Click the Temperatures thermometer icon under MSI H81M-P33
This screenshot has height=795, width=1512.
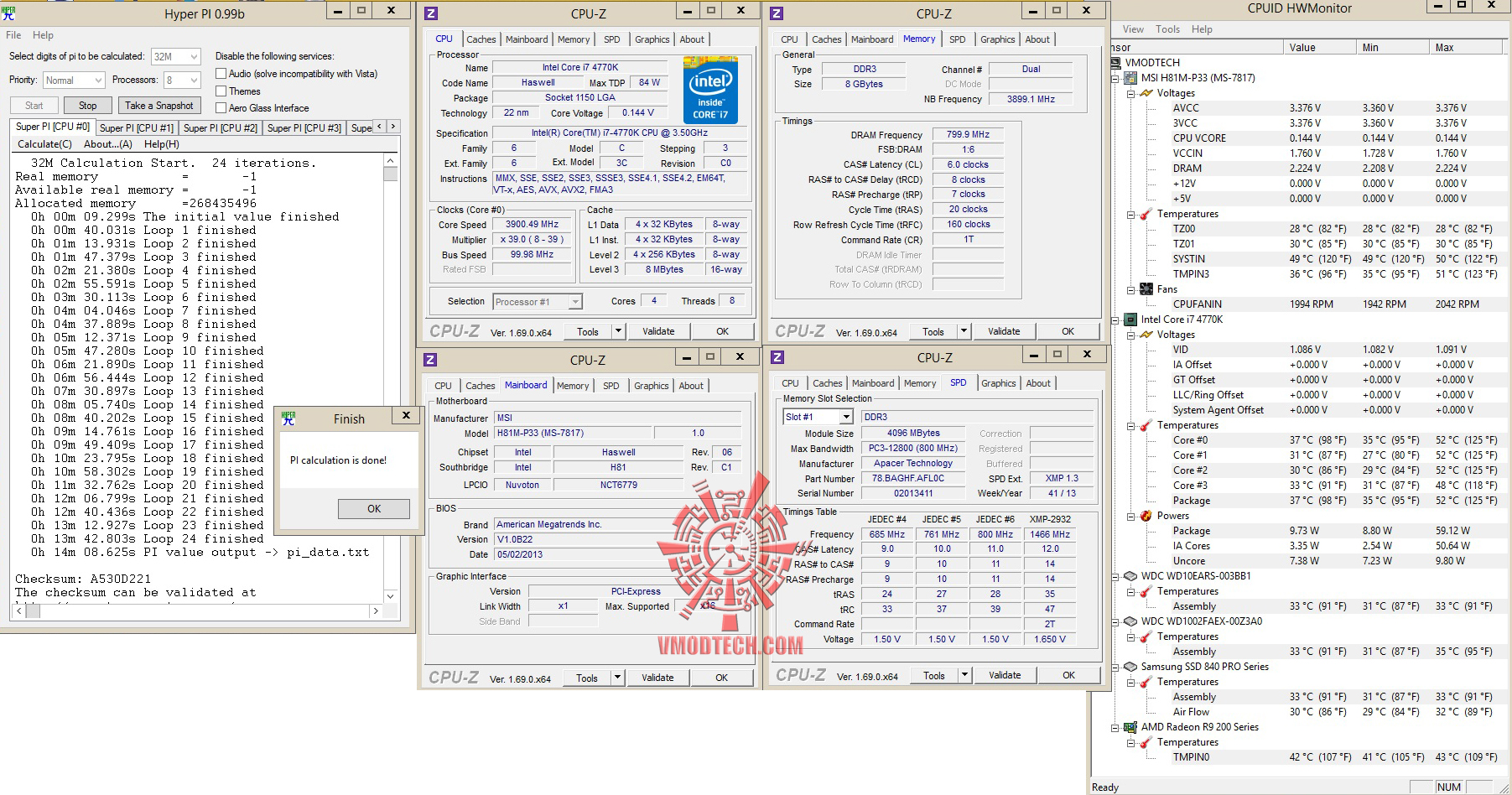[1146, 214]
